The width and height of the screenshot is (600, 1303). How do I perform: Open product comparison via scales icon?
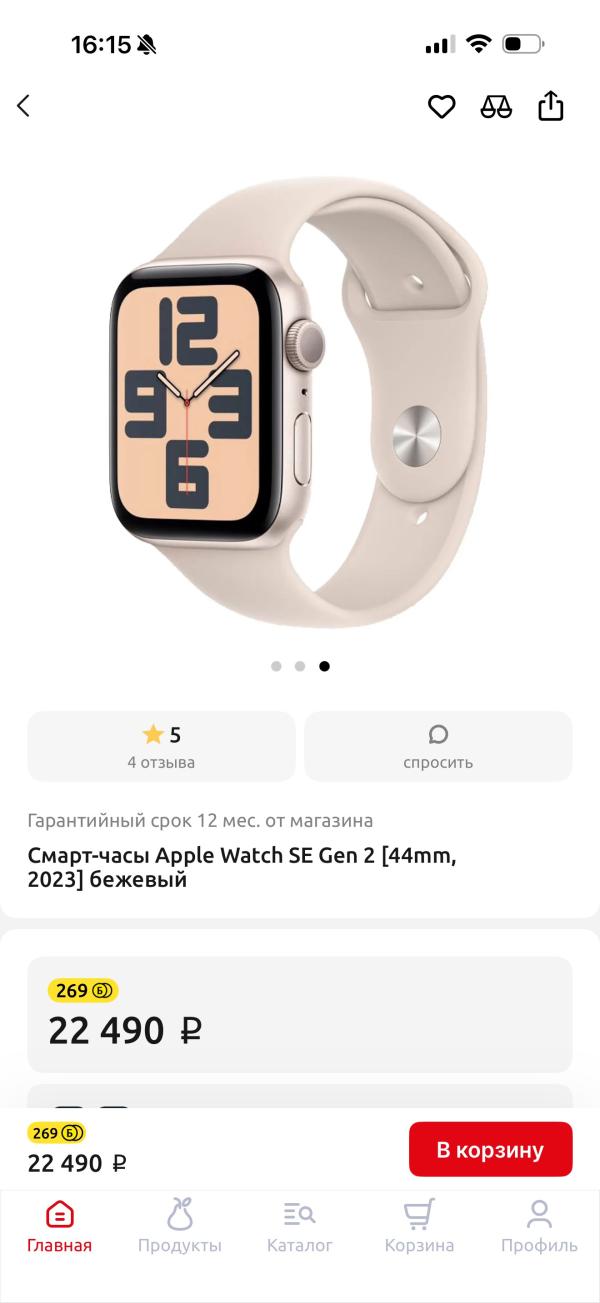coord(496,106)
